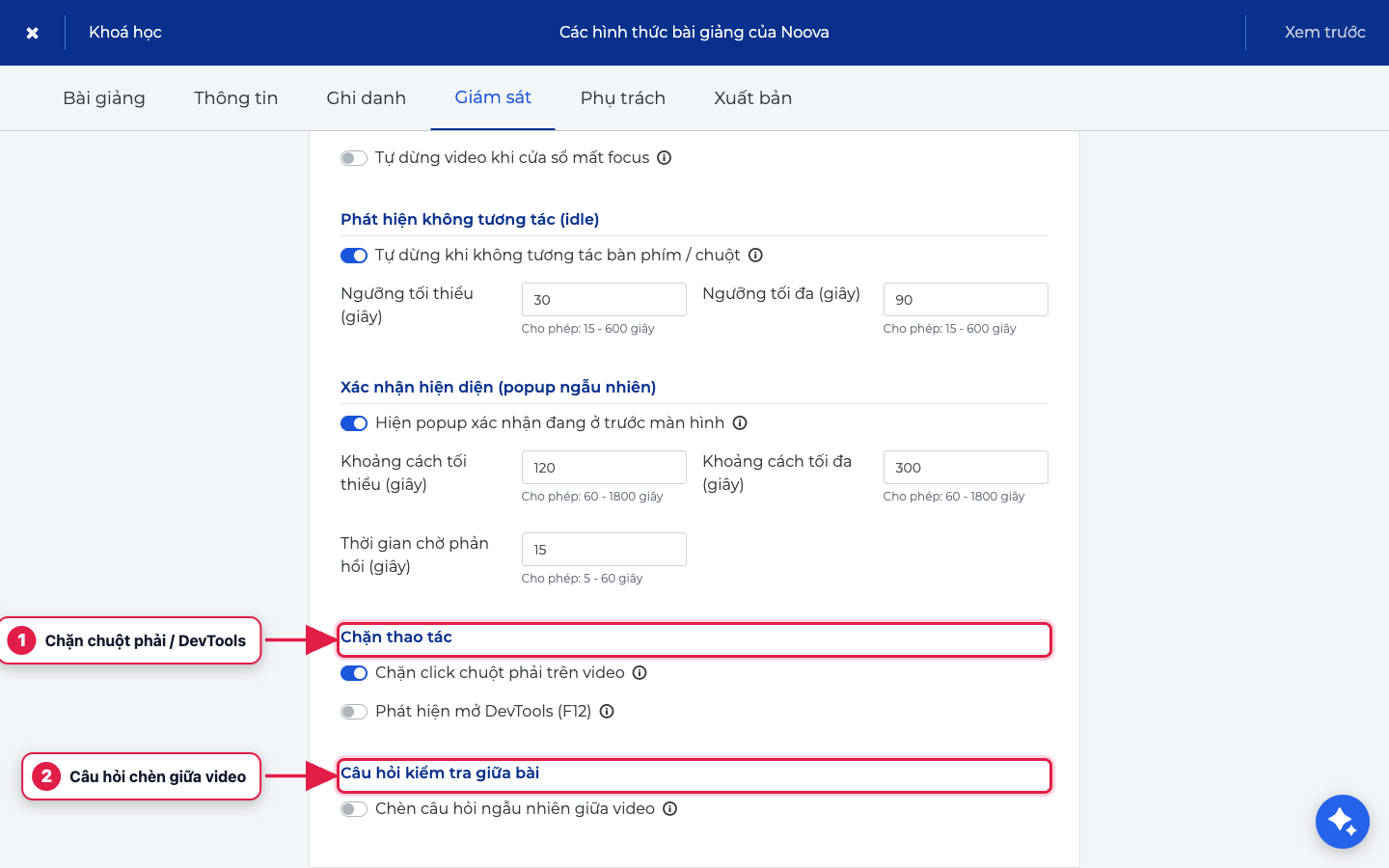Screen dimensions: 1389x868
Task: Click the Xem trước preview button
Action: 1324,32
